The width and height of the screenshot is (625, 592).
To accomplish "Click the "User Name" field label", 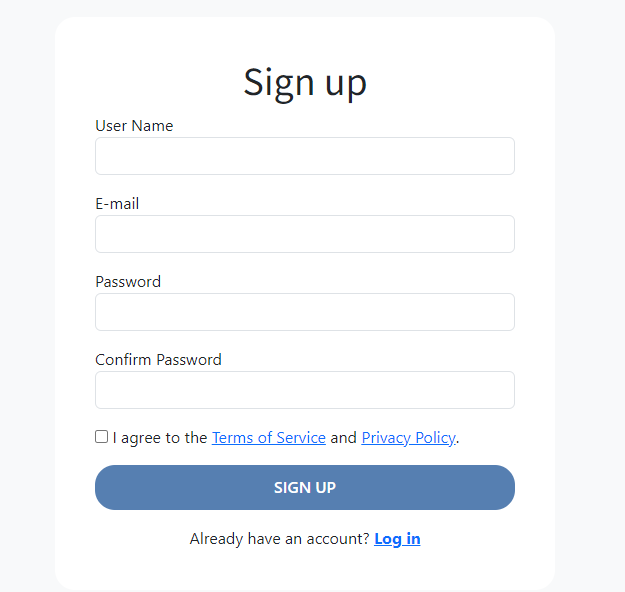I will click(134, 126).
